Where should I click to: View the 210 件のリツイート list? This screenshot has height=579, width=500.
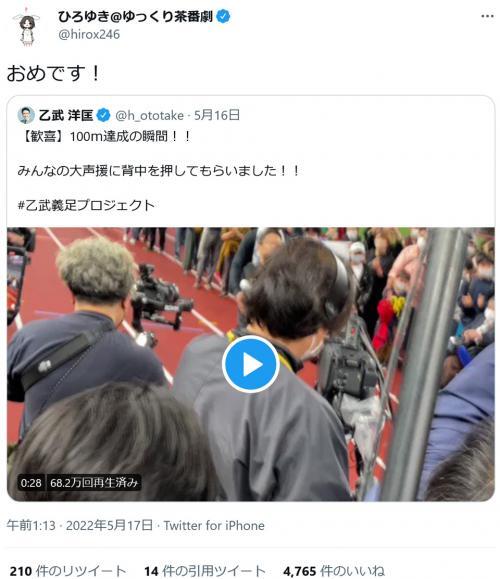coord(68,571)
